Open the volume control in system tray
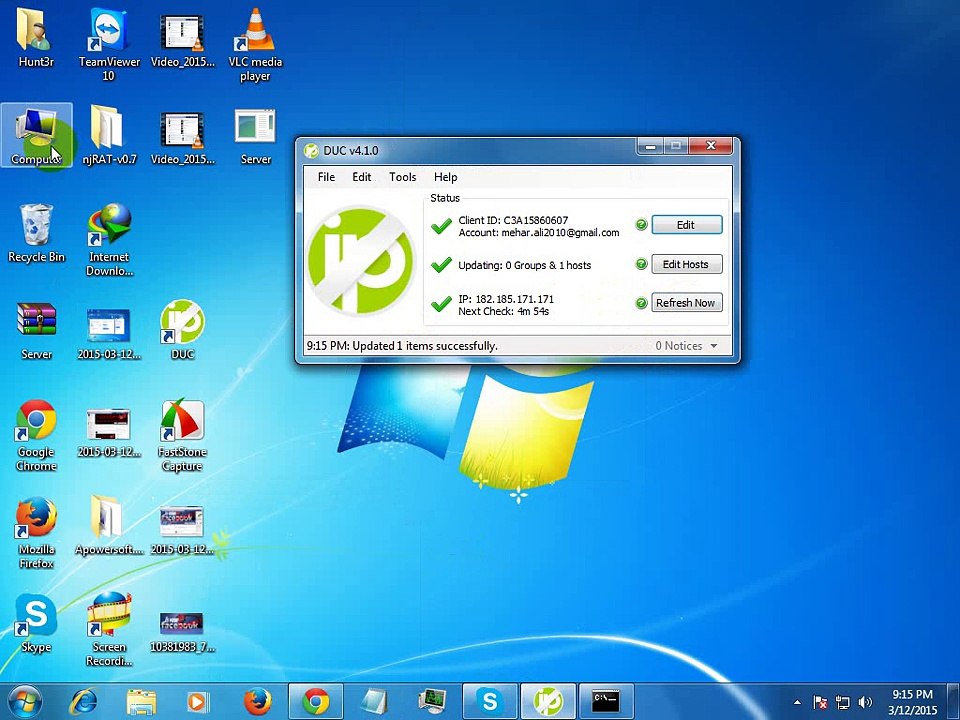 pyautogui.click(x=866, y=702)
